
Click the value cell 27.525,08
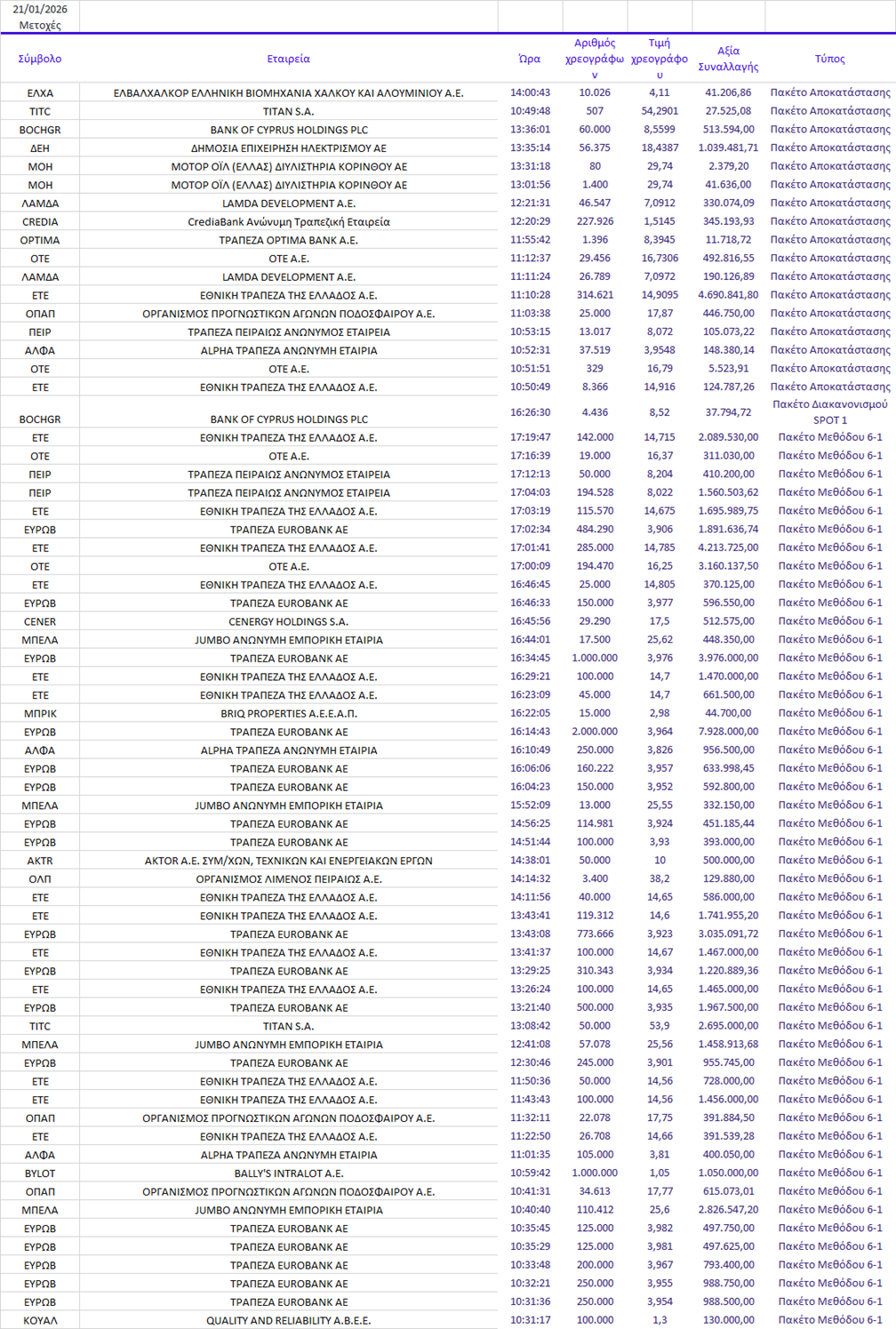[728, 111]
